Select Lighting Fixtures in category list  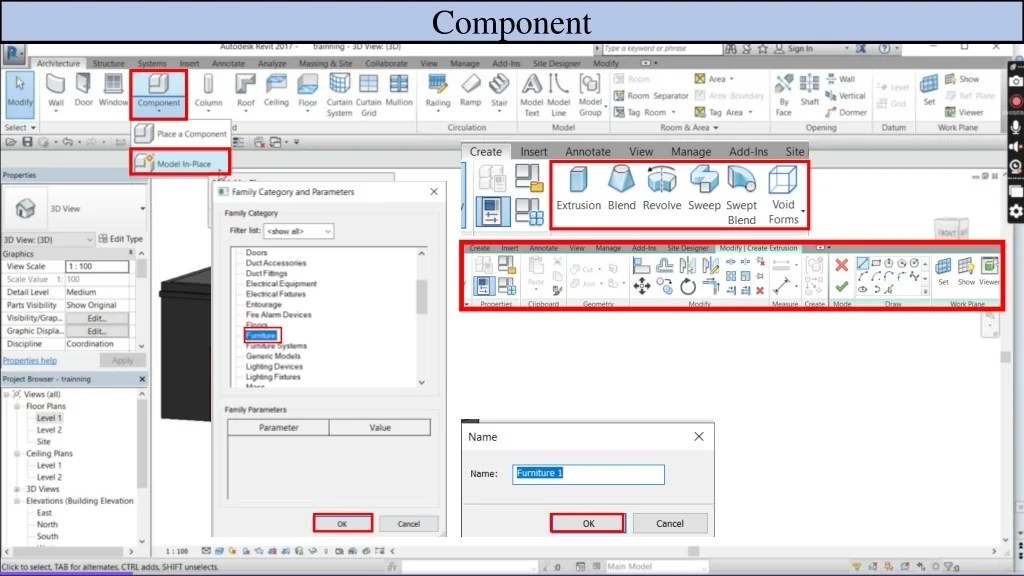(272, 377)
